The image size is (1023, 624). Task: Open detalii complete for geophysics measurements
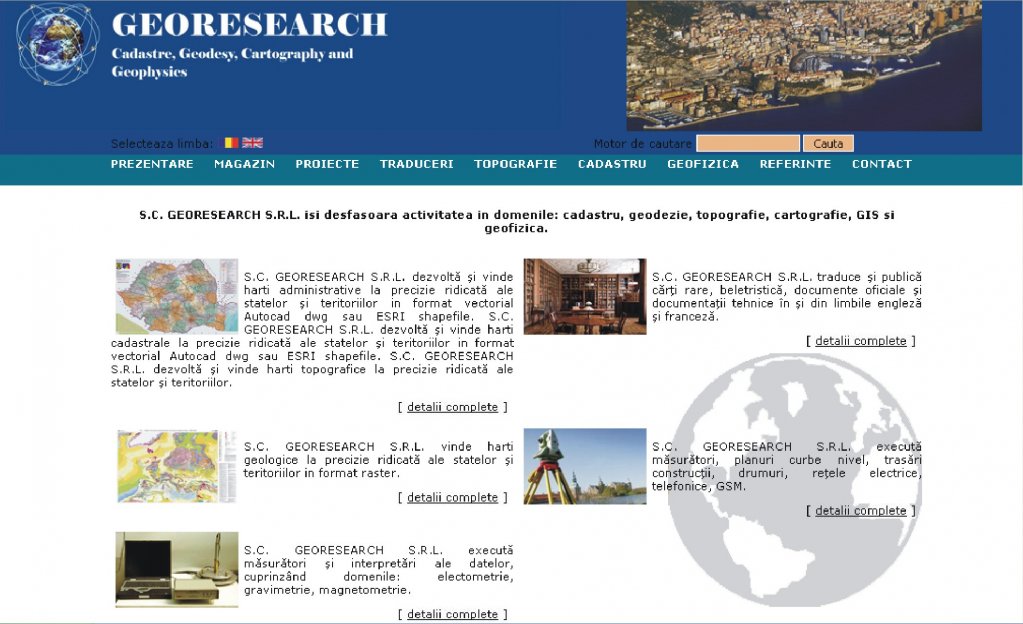(x=452, y=614)
